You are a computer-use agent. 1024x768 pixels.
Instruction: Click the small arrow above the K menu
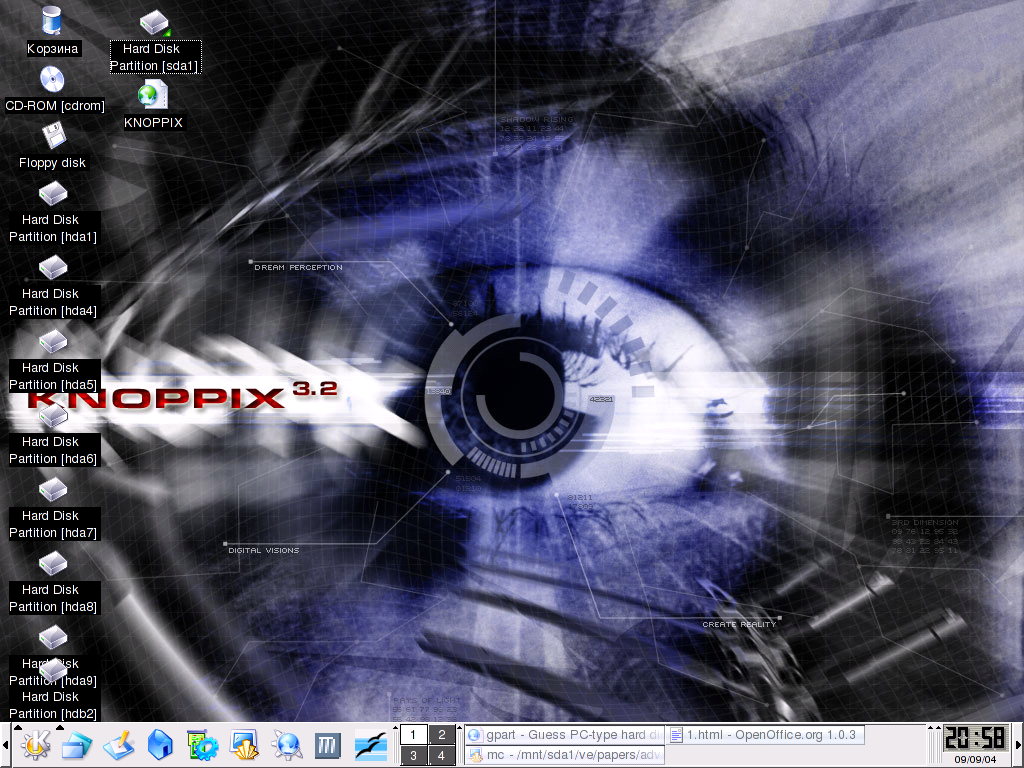point(18,727)
